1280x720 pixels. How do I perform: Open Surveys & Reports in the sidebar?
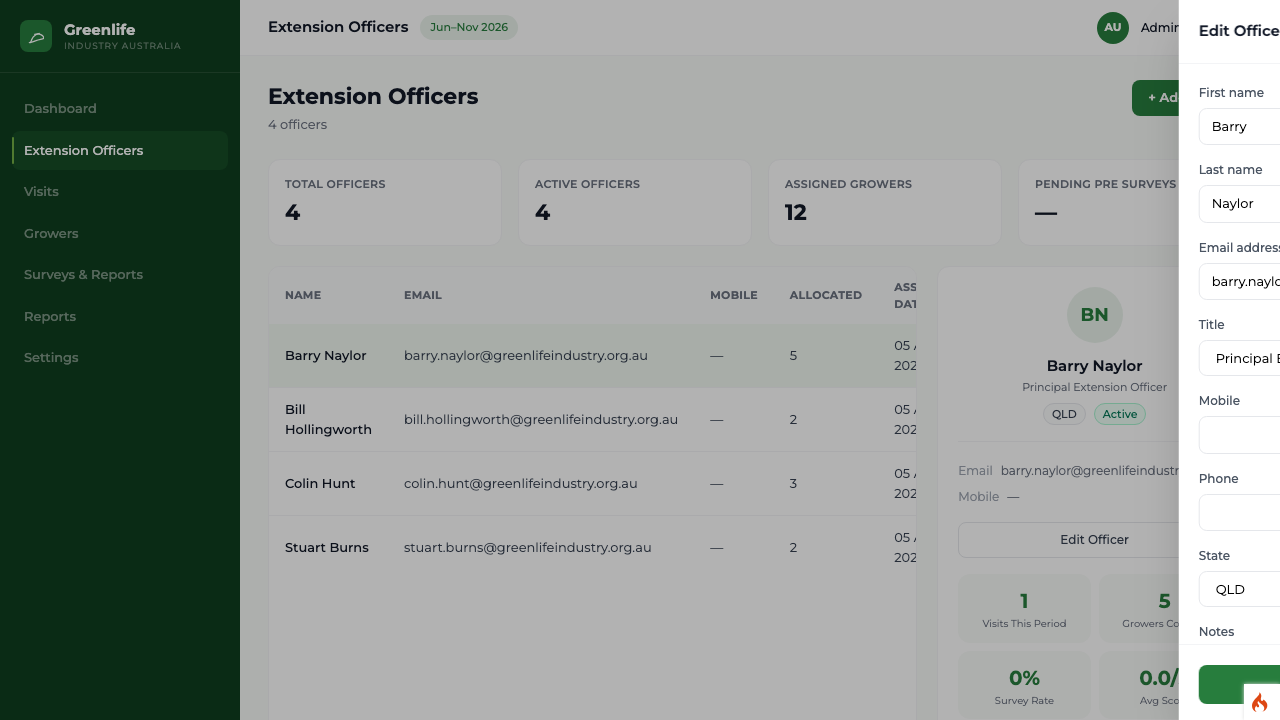pos(120,274)
